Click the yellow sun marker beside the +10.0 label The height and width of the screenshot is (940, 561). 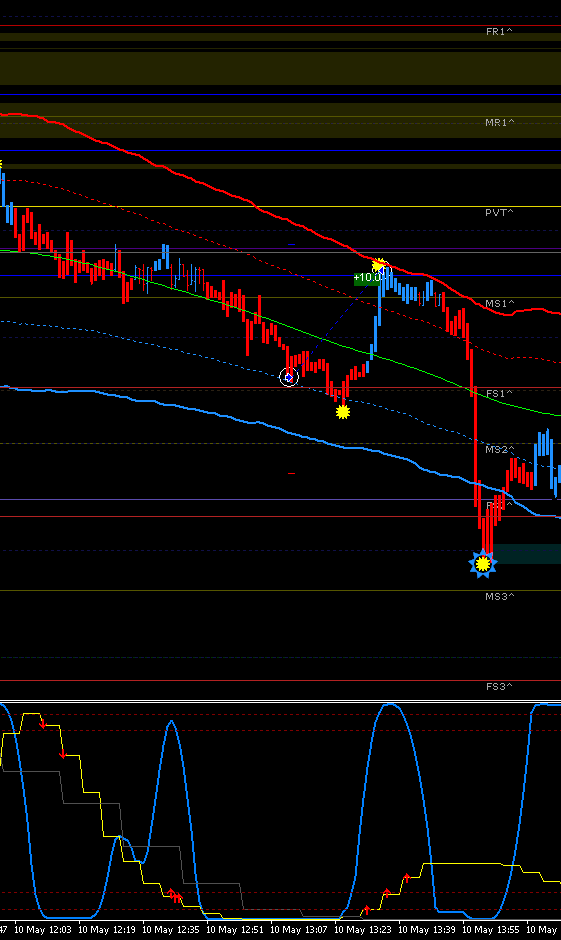(x=378, y=265)
